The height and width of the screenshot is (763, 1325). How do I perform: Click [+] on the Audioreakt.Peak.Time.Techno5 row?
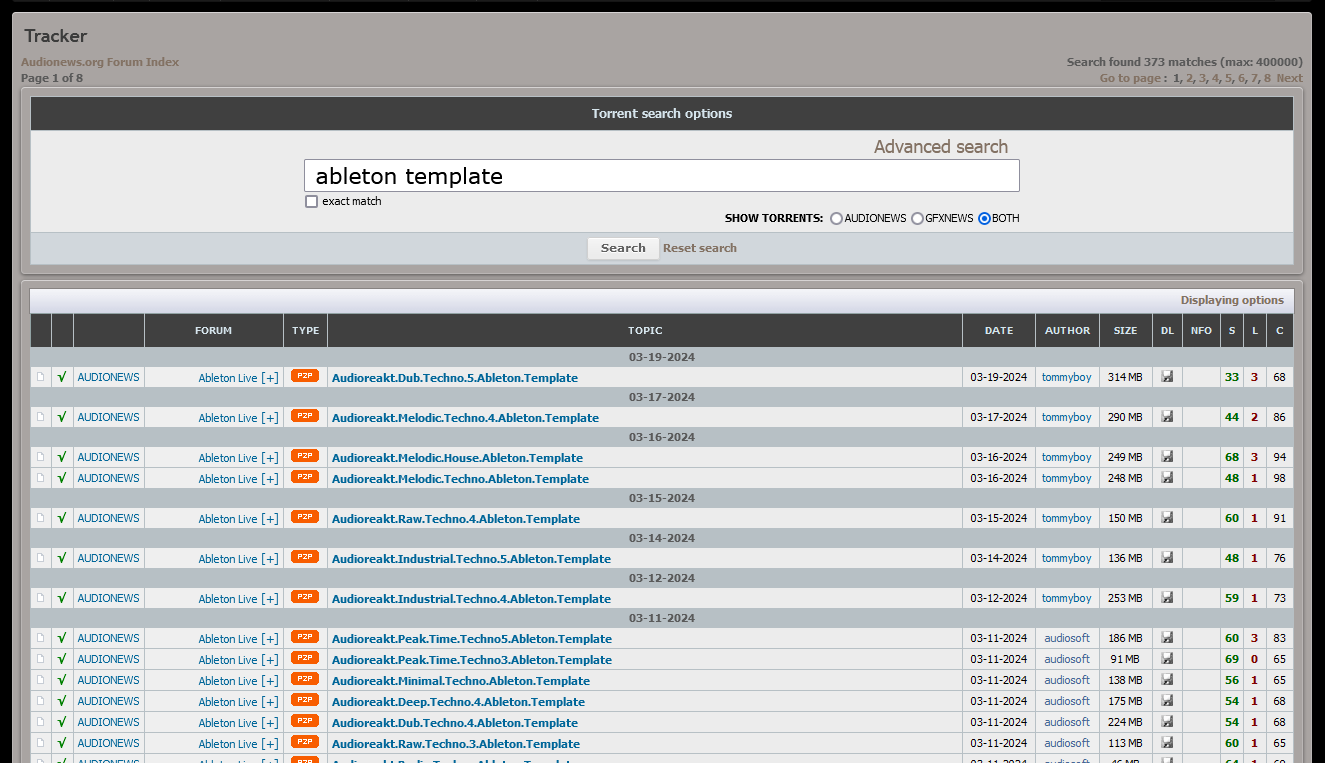point(270,639)
